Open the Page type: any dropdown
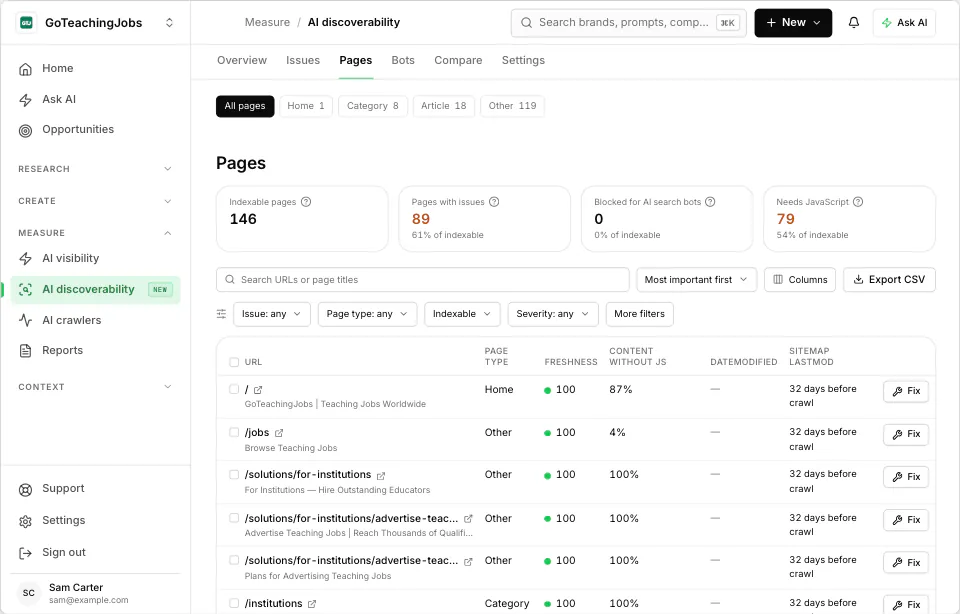 coord(367,314)
